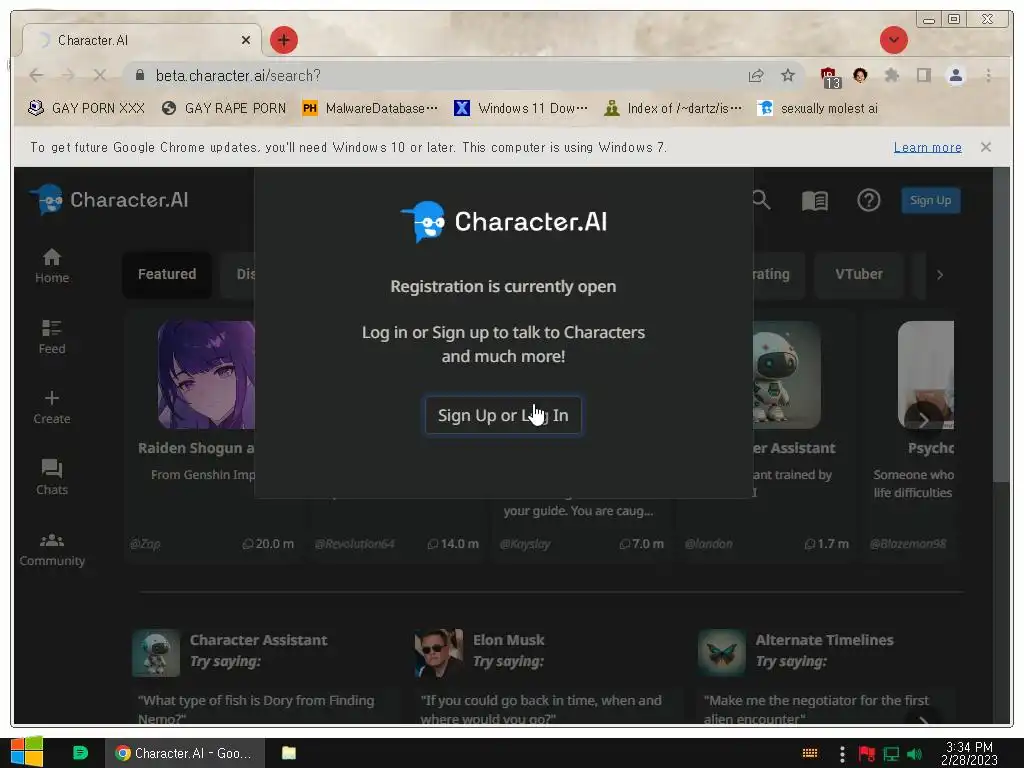Click the search magnifier icon in header

click(x=761, y=200)
